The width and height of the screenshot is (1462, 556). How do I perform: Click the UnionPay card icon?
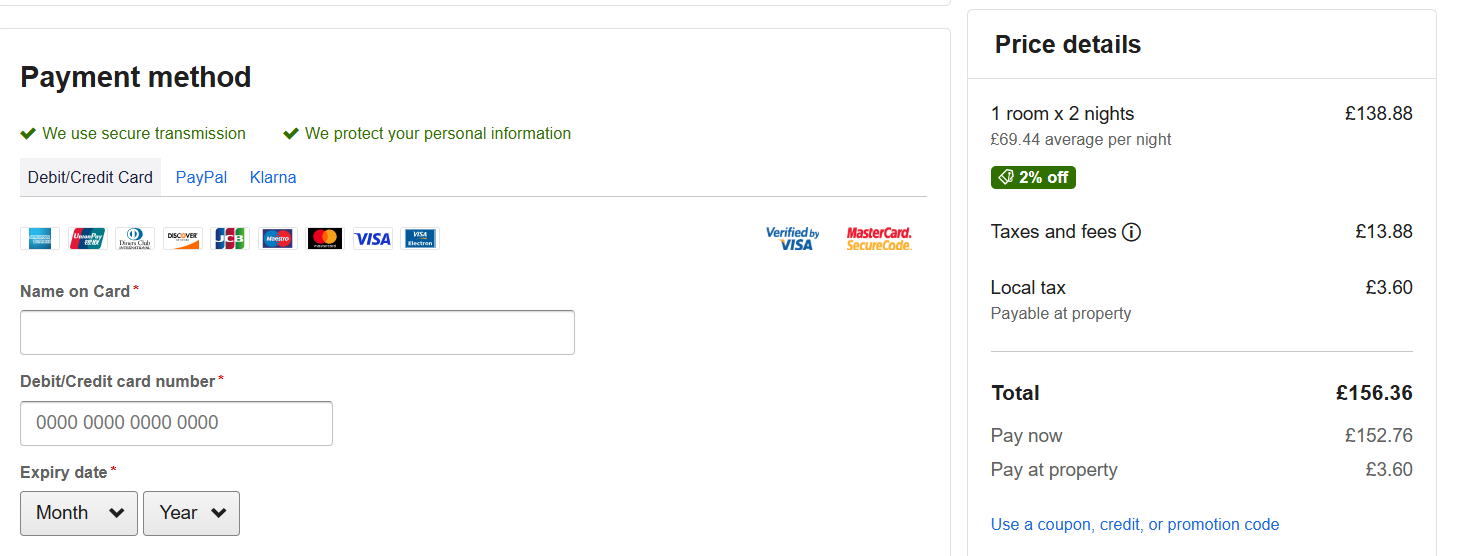pyautogui.click(x=88, y=239)
